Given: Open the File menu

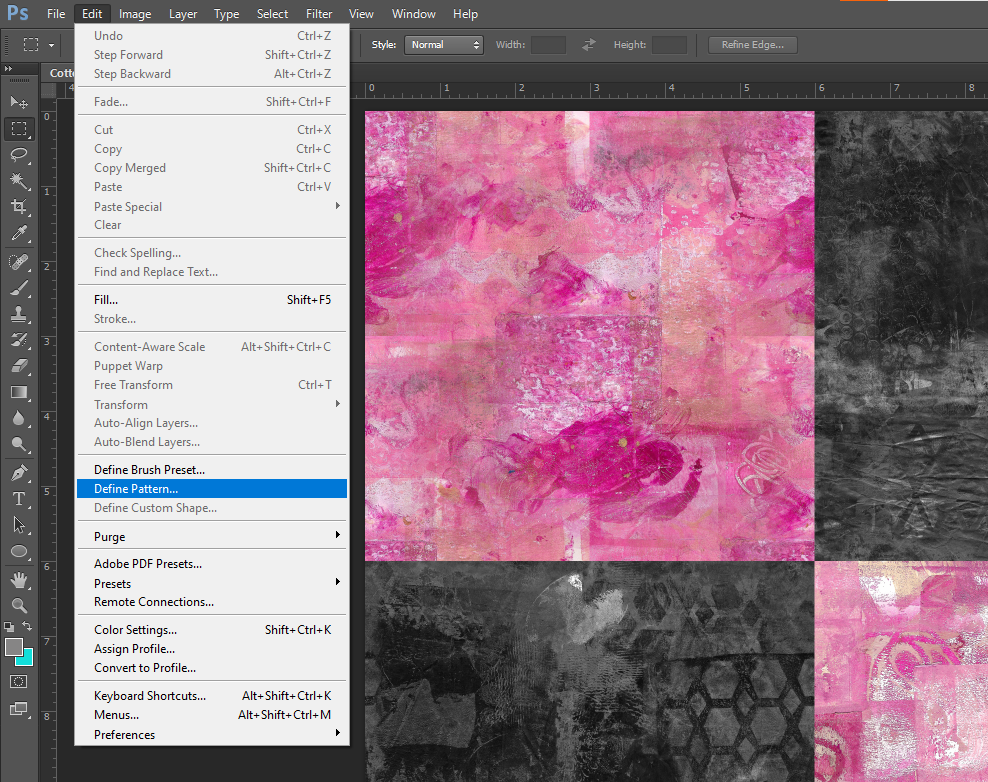Looking at the screenshot, I should pyautogui.click(x=56, y=14).
